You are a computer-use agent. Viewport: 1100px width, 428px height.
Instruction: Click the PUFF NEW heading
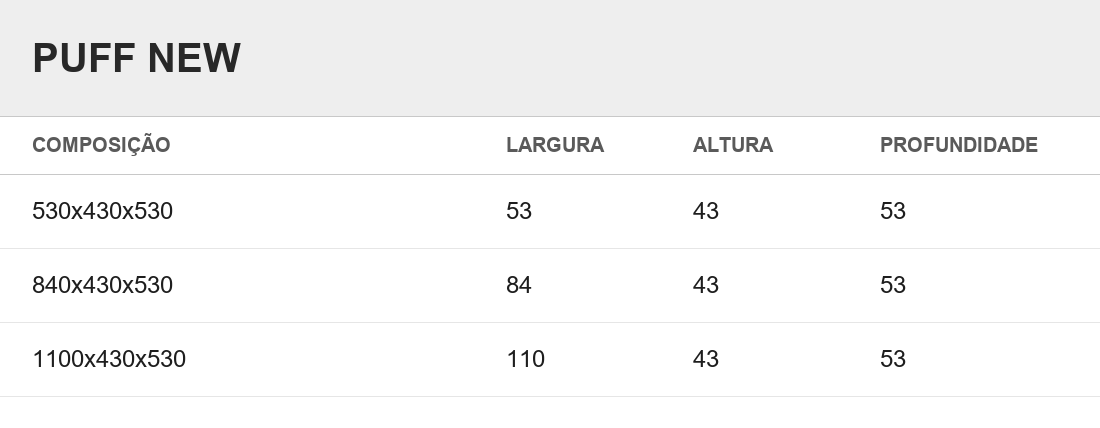tap(137, 58)
